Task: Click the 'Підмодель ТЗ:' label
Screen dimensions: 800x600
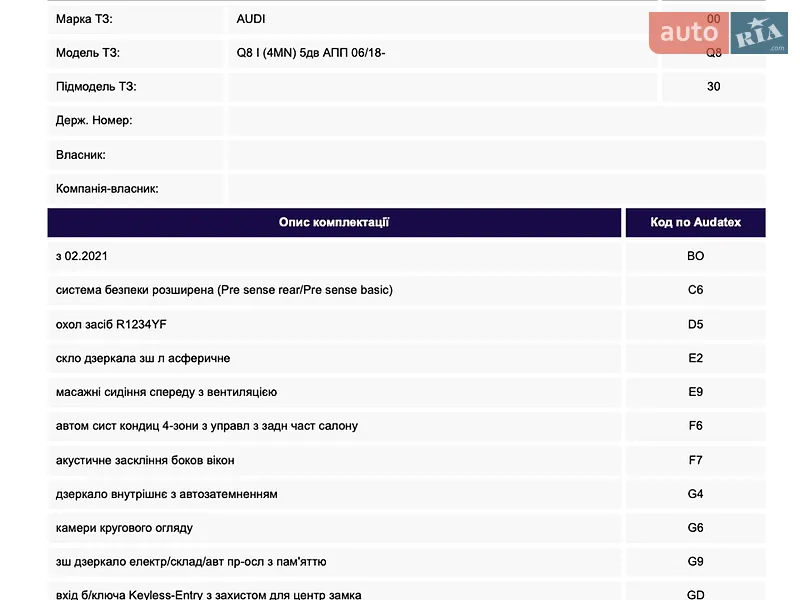Action: (96, 87)
